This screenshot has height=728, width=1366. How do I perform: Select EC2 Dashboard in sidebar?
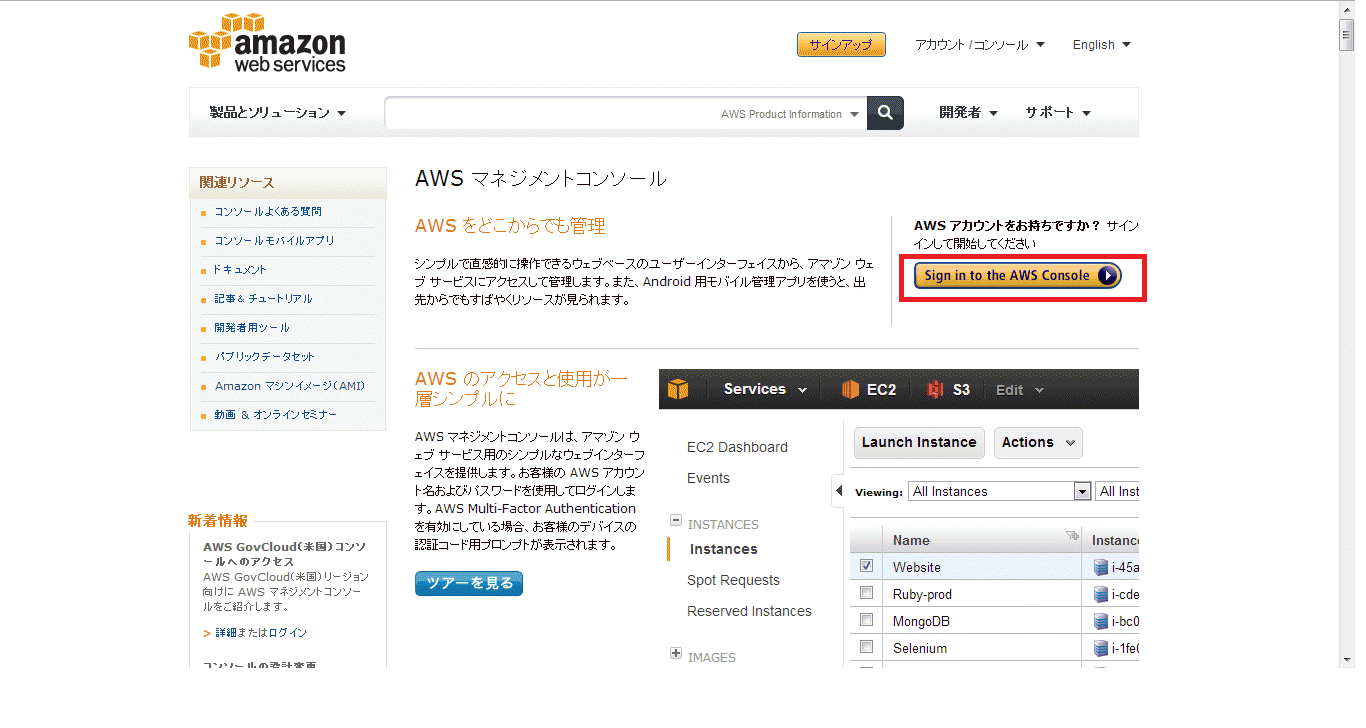coord(737,447)
